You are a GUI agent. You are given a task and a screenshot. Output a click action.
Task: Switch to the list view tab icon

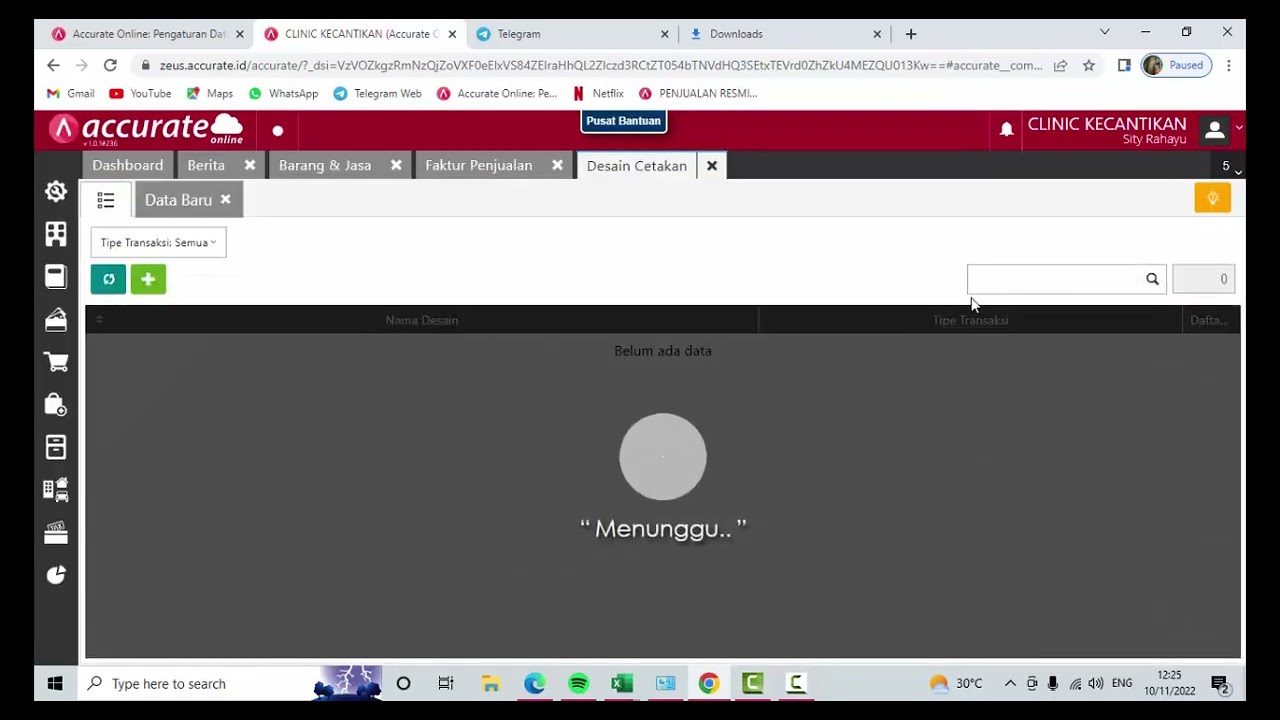click(106, 200)
